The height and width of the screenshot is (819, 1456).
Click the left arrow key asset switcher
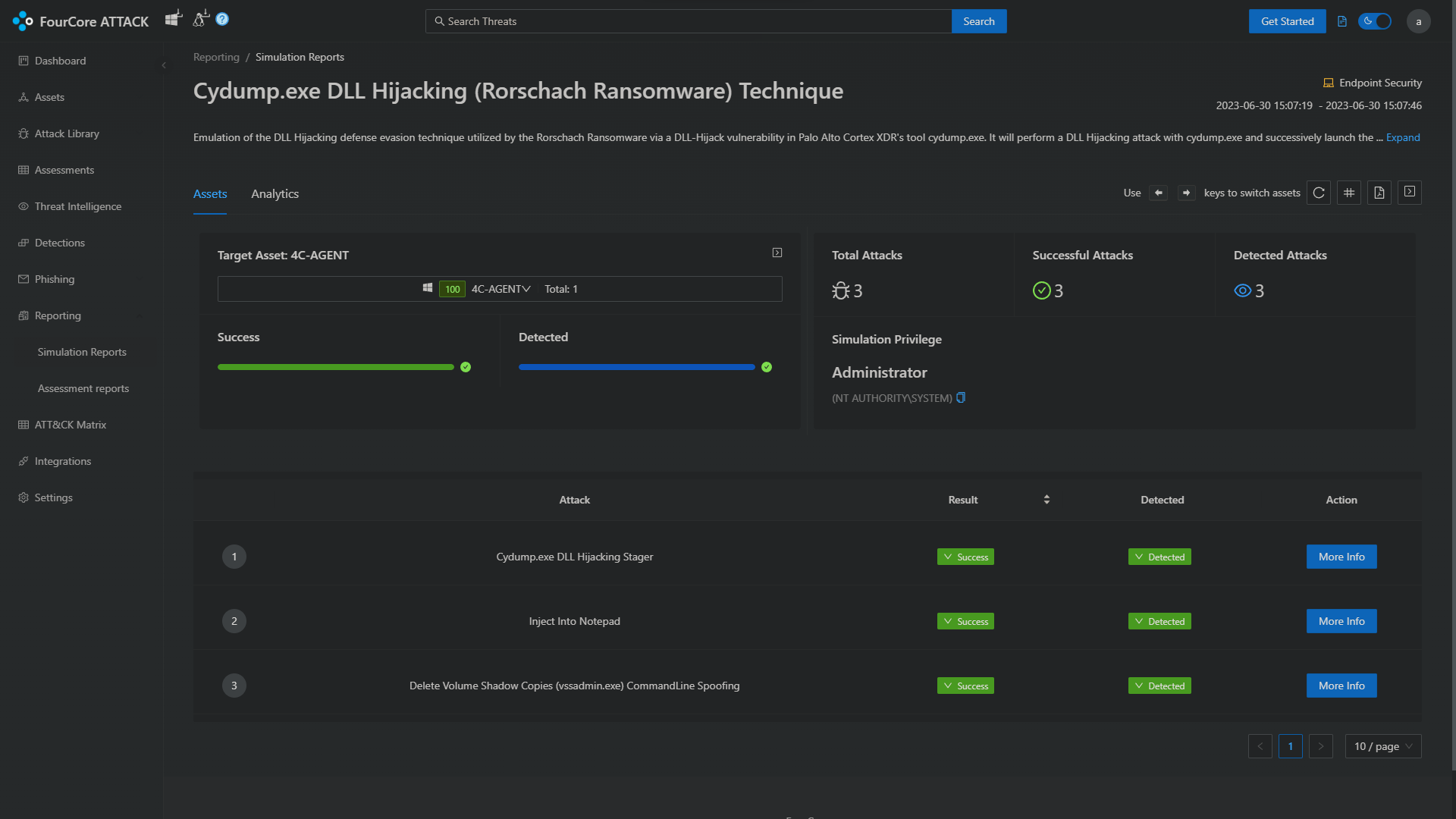1158,193
